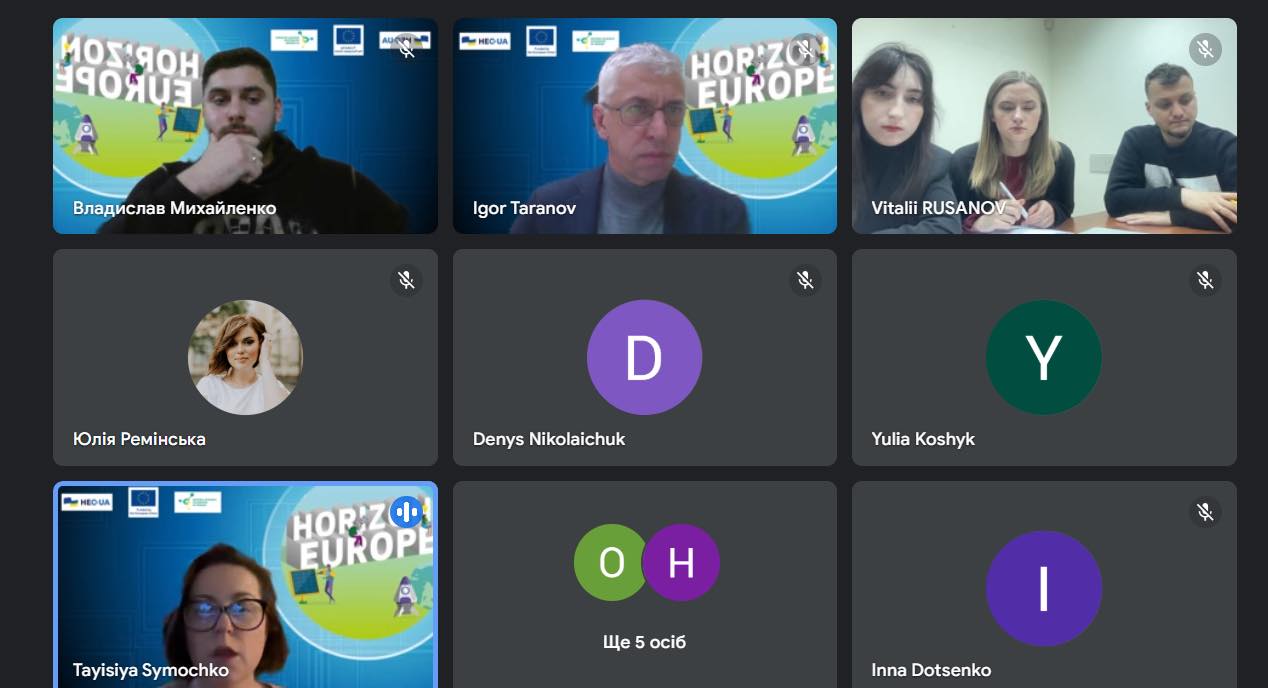Click the name label "Yulia Koshyk"
The image size is (1268, 688).
pos(923,439)
